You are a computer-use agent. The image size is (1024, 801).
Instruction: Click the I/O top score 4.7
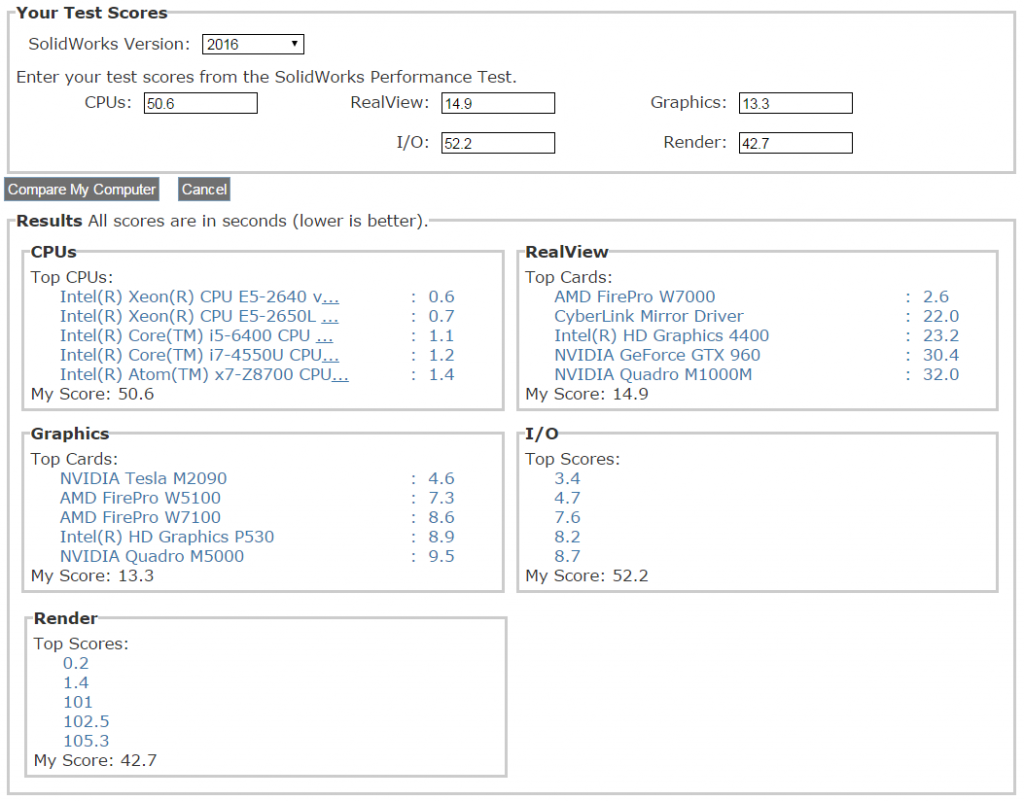(568, 498)
